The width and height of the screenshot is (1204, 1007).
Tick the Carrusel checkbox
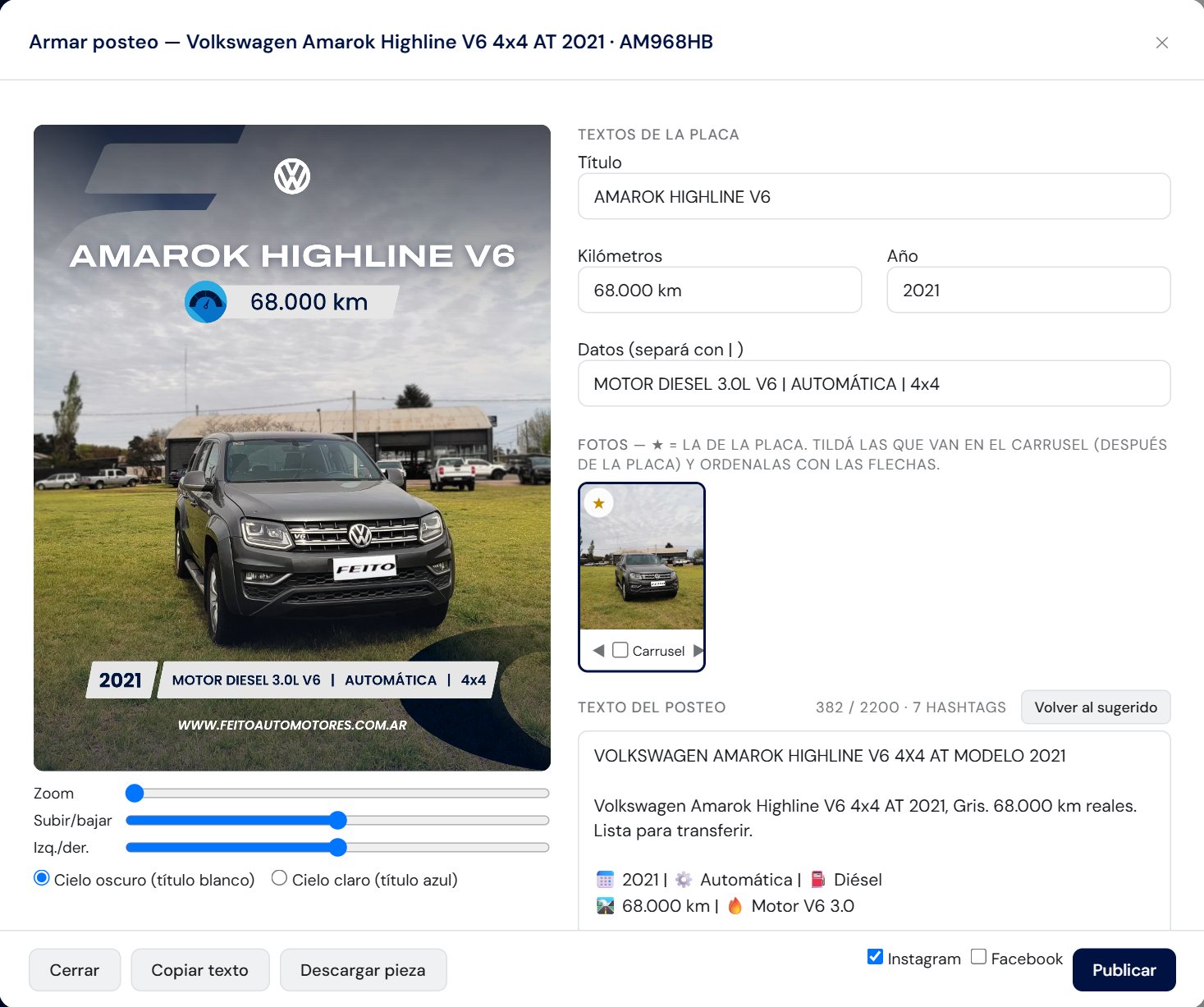pyautogui.click(x=620, y=650)
